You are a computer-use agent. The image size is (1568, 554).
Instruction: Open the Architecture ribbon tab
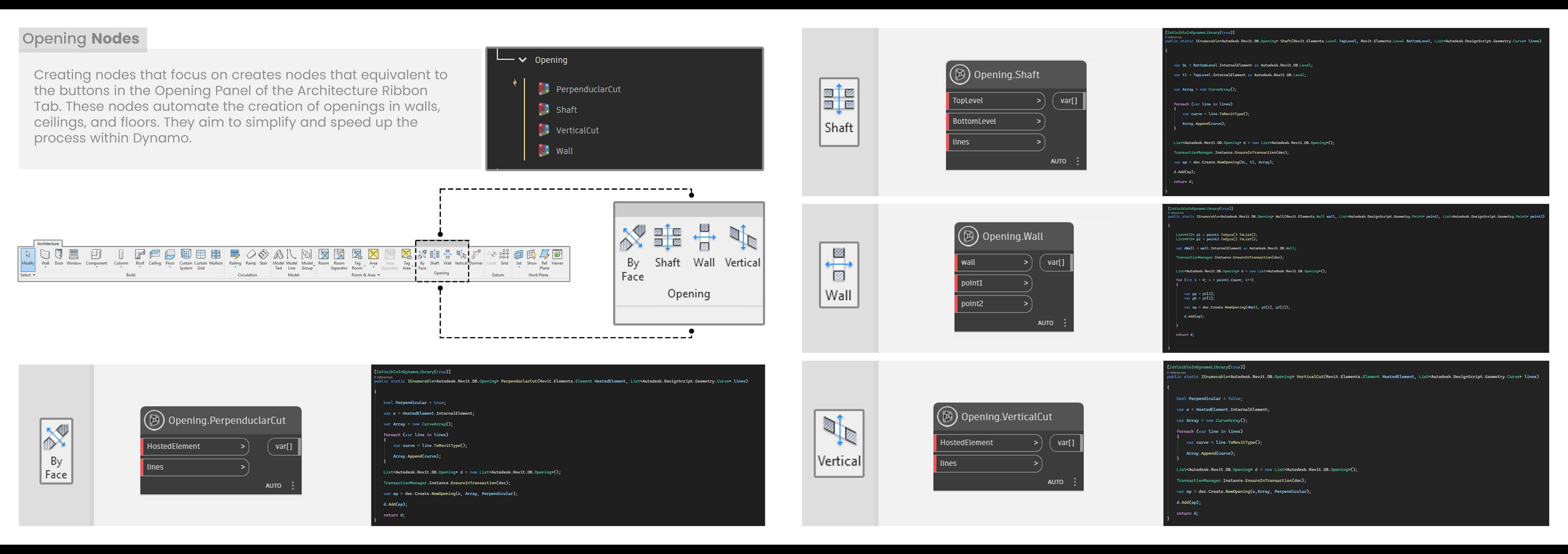click(x=48, y=243)
